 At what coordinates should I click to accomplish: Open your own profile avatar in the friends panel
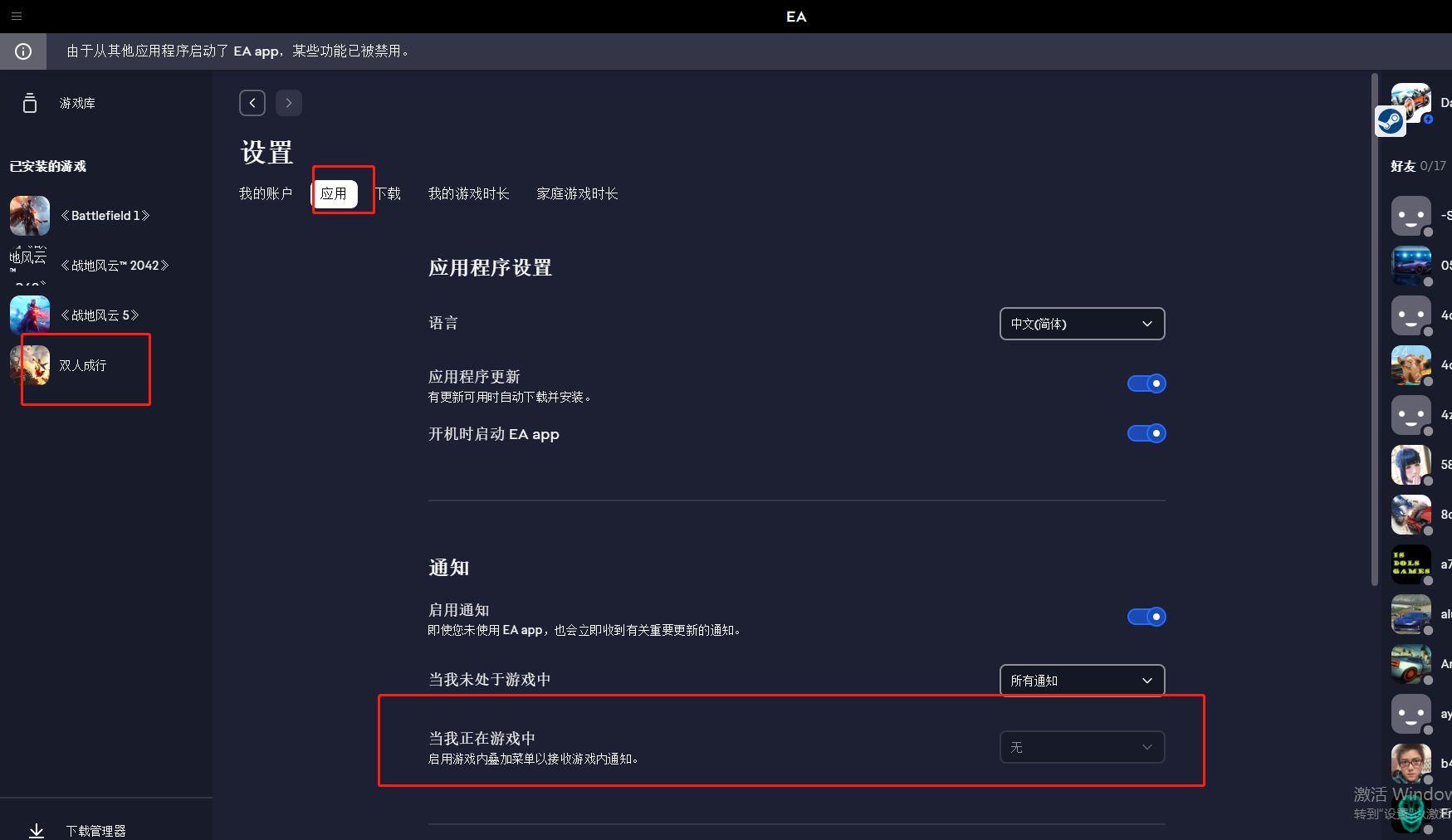point(1411,103)
